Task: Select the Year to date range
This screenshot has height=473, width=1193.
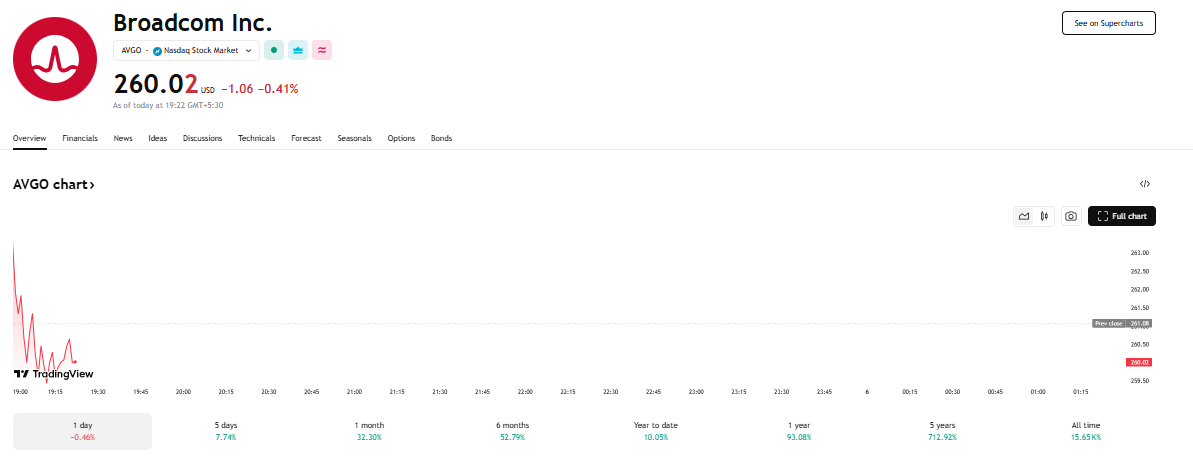Action: pos(655,431)
